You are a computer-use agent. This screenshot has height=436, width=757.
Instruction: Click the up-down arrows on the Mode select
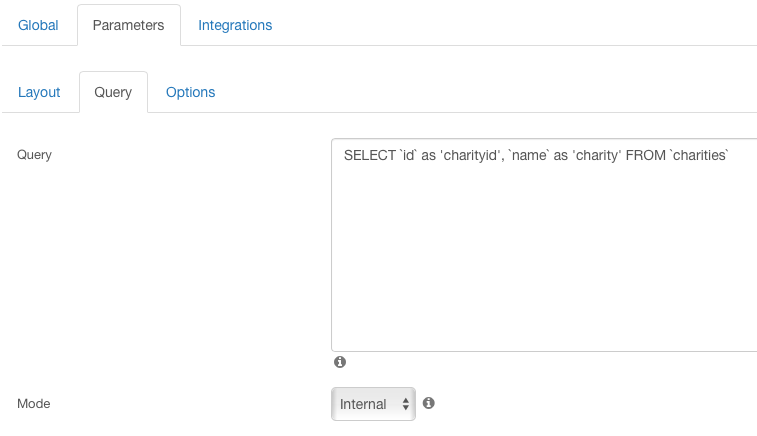coord(406,404)
